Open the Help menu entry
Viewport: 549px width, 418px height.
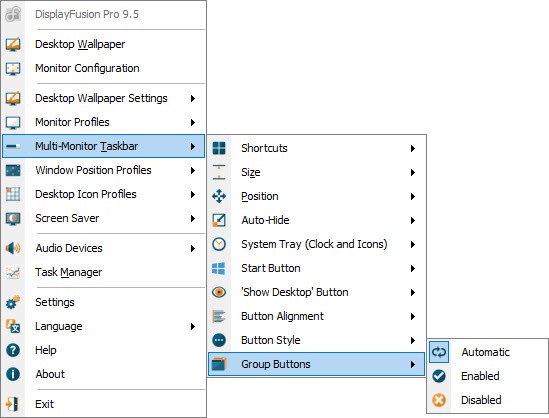click(x=104, y=350)
